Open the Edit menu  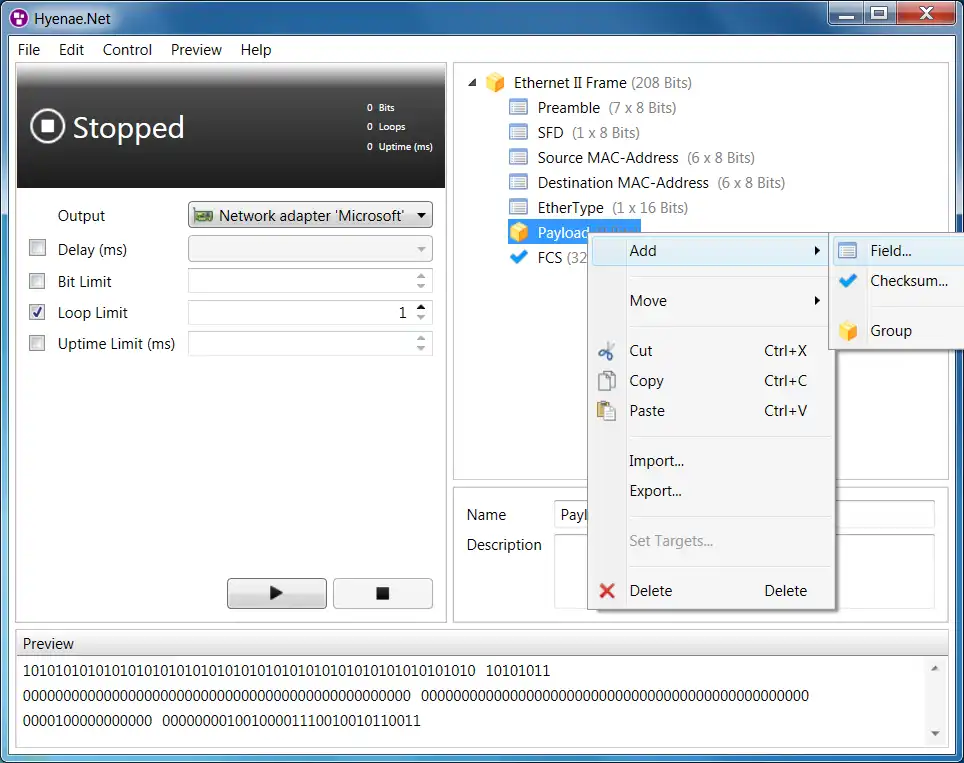[x=71, y=50]
